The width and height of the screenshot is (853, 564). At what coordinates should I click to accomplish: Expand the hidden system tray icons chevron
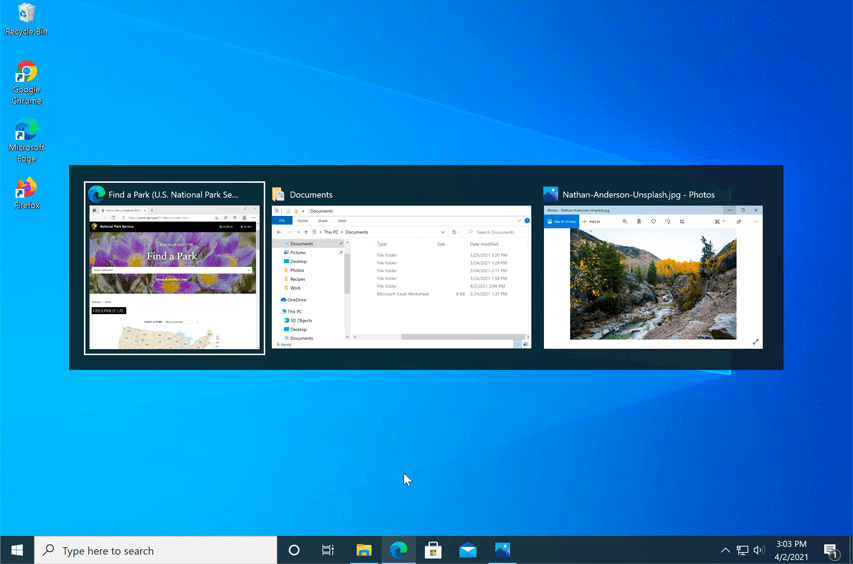tap(725, 550)
